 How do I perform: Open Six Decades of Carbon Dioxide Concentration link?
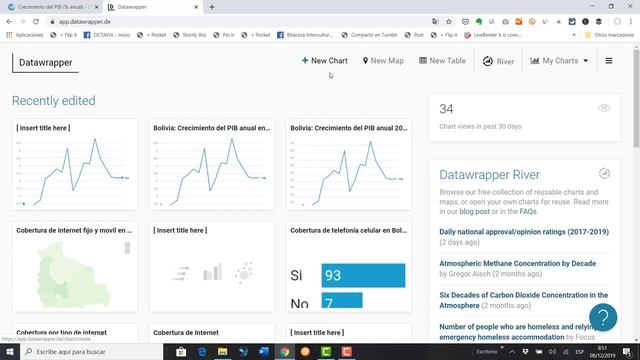(524, 300)
